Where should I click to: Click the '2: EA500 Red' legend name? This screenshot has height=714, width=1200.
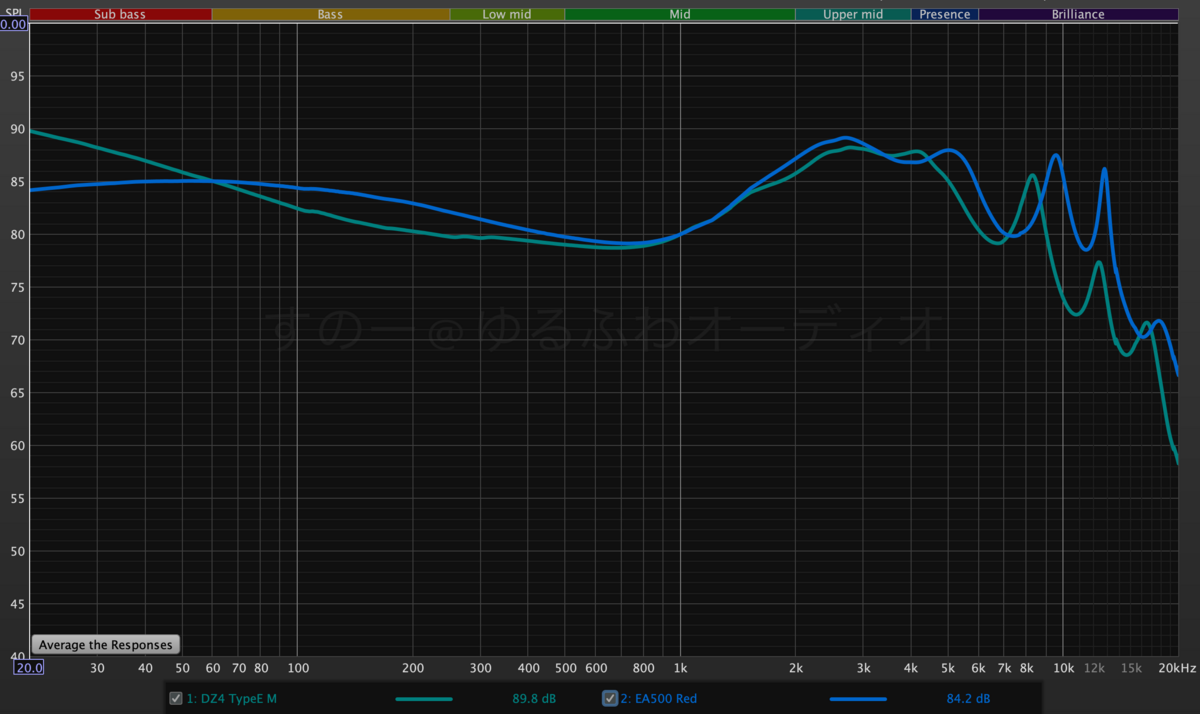658,698
